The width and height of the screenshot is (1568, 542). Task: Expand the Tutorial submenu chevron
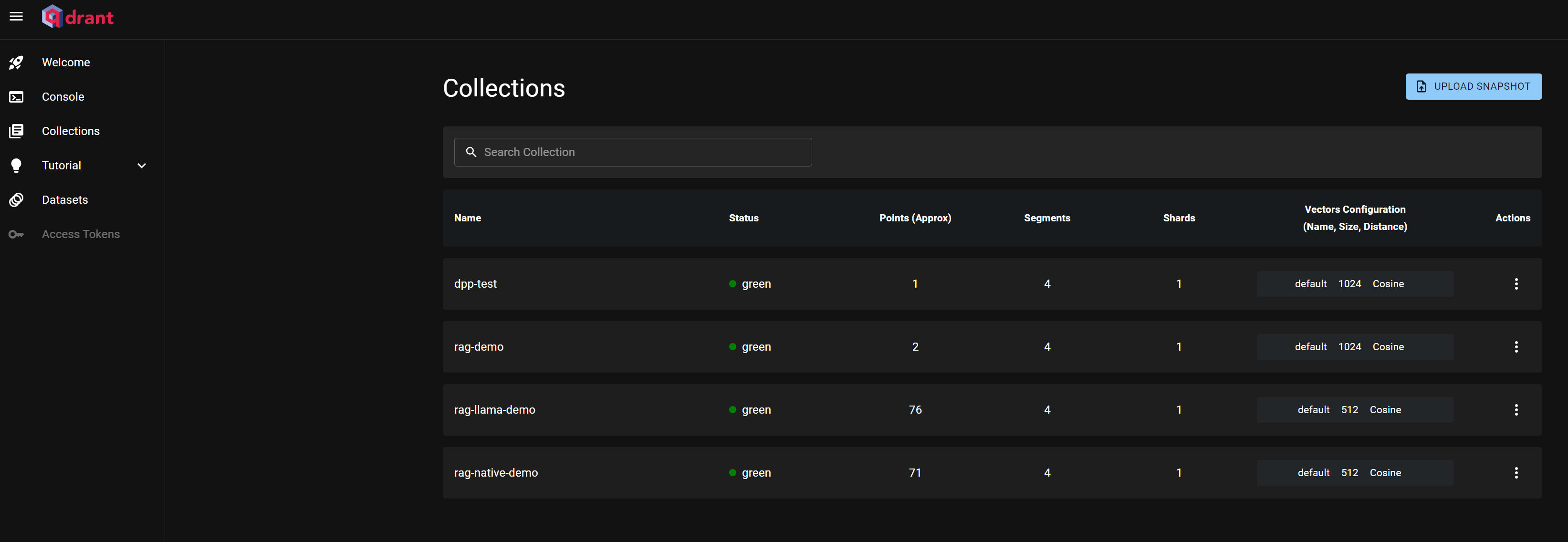pyautogui.click(x=142, y=166)
